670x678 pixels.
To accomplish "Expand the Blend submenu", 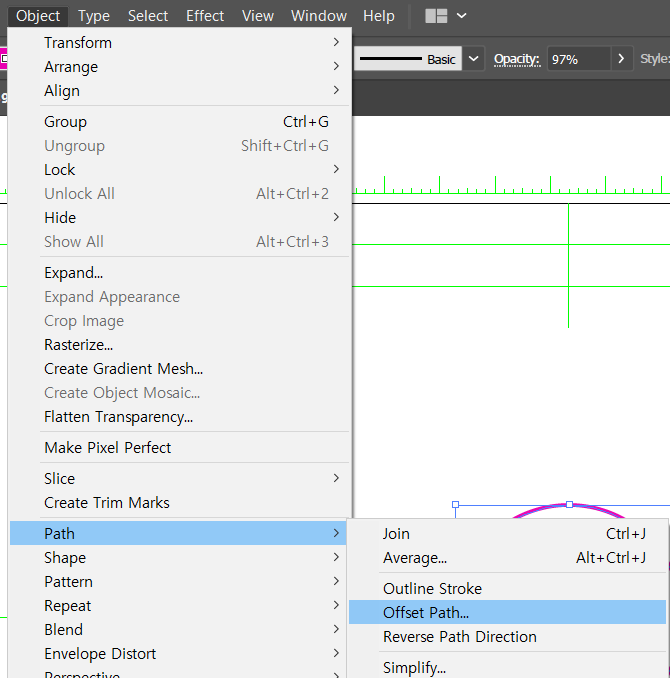I will (x=178, y=630).
